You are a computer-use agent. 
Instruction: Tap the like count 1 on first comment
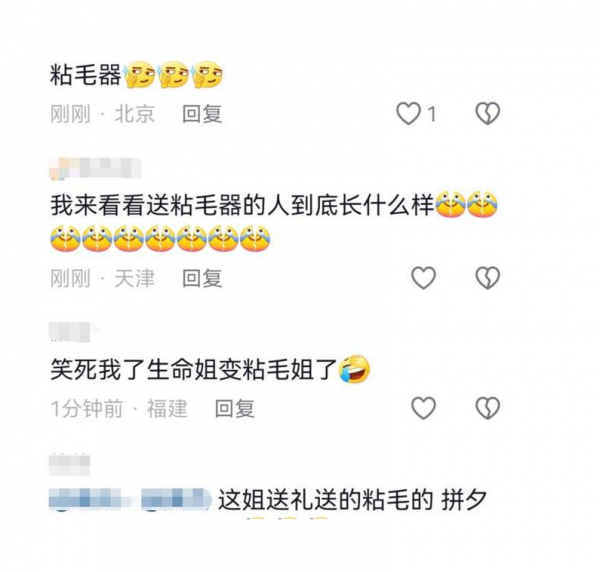click(x=432, y=114)
